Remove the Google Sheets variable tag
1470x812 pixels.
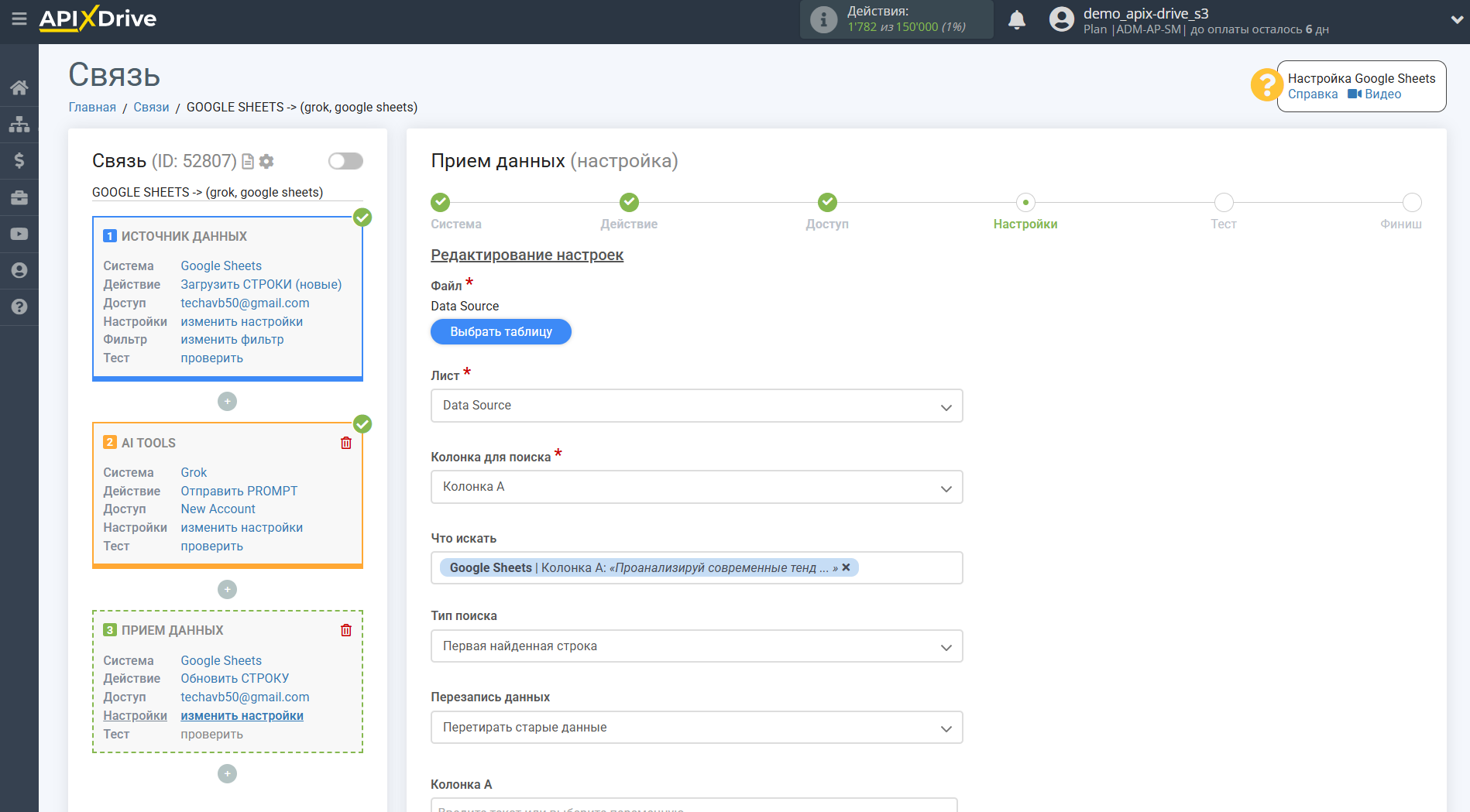pyautogui.click(x=846, y=567)
